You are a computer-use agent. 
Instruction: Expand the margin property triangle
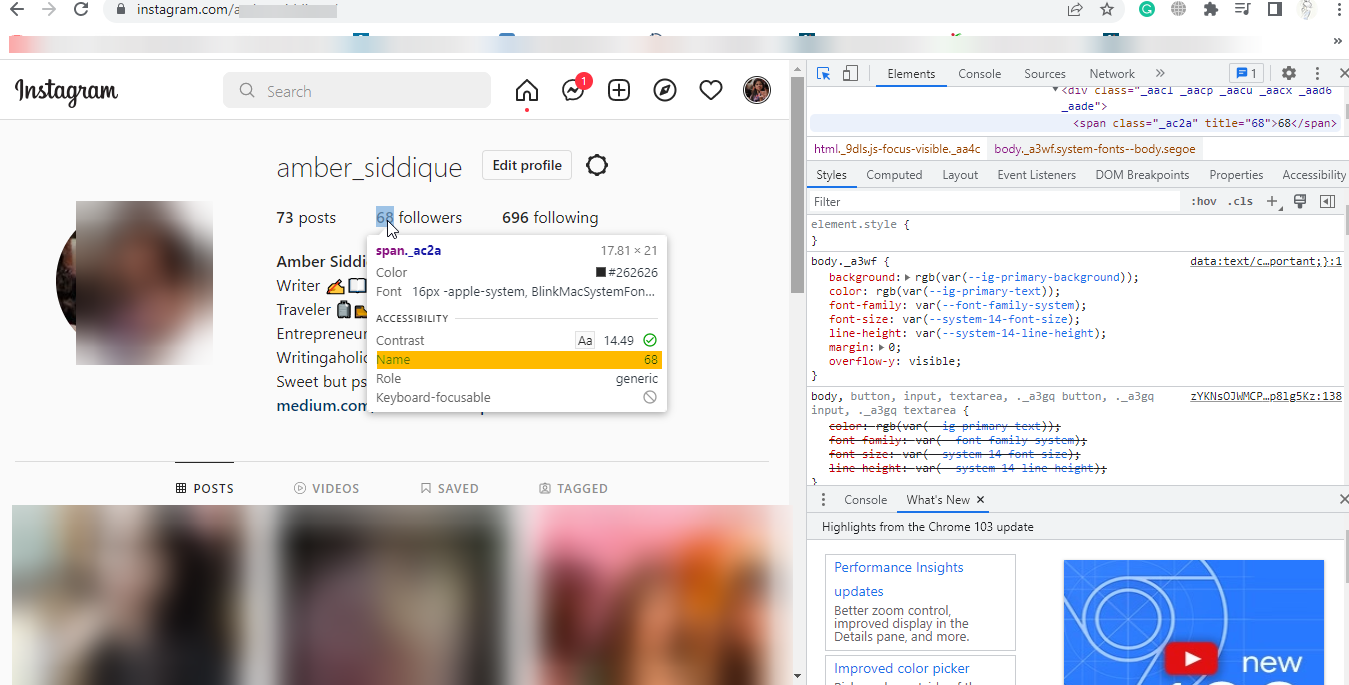click(x=879, y=348)
